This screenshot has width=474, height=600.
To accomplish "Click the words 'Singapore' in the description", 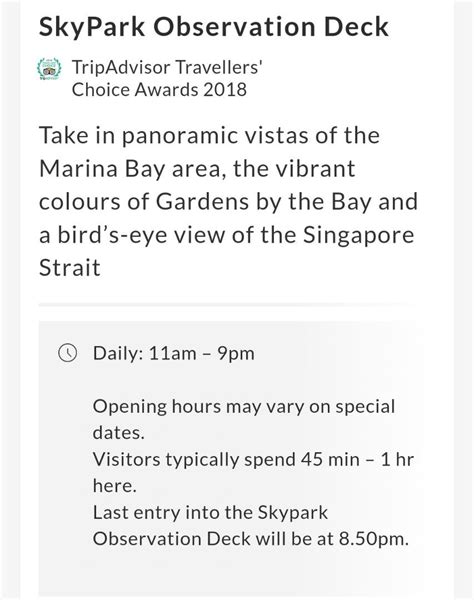I will [358, 235].
